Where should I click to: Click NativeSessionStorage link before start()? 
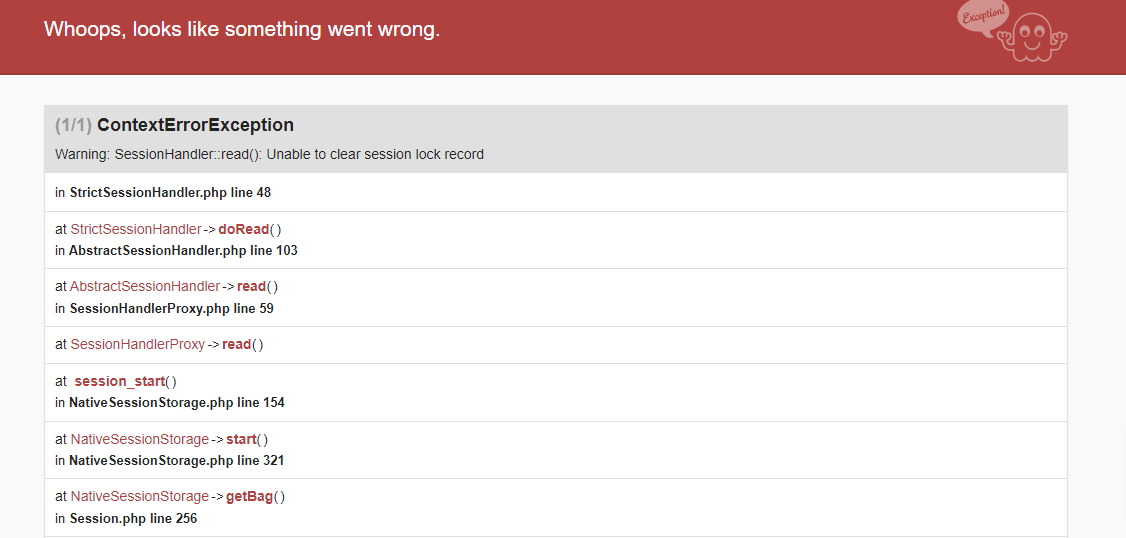[x=140, y=439]
